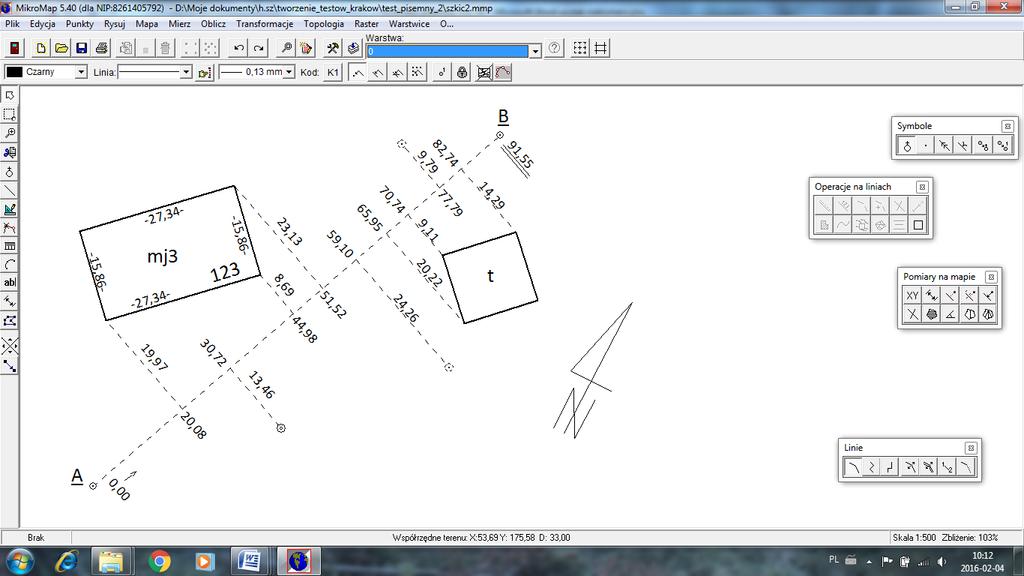The width and height of the screenshot is (1024, 576).
Task: Toggle the padlock lock icon
Action: click(x=462, y=72)
